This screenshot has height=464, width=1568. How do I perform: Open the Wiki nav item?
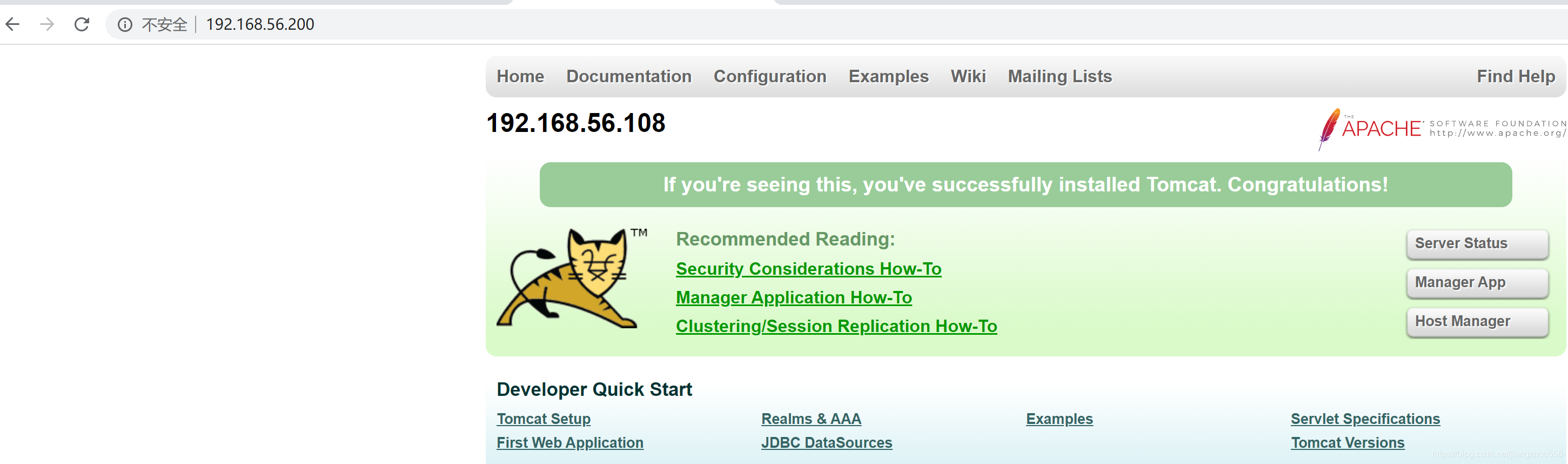(x=968, y=76)
